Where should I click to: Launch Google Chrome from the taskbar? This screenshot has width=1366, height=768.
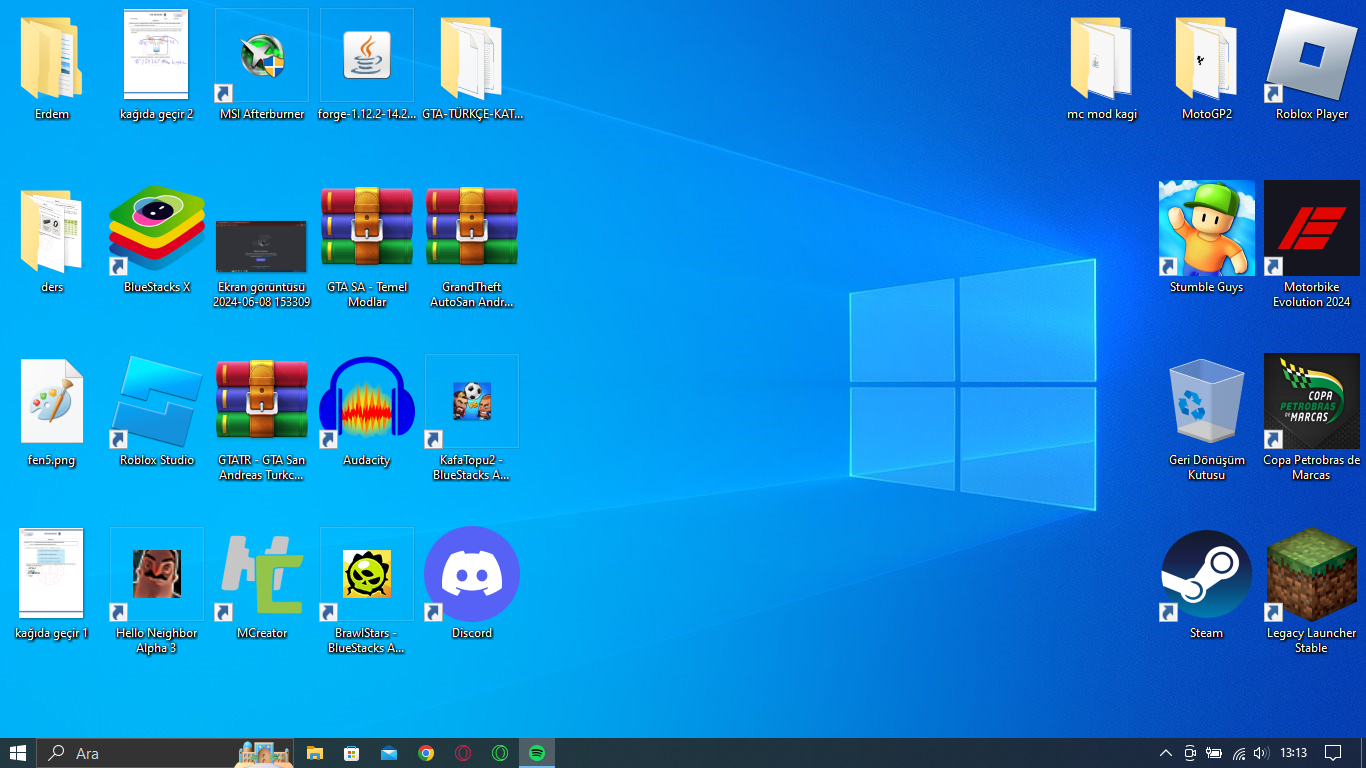pos(426,753)
